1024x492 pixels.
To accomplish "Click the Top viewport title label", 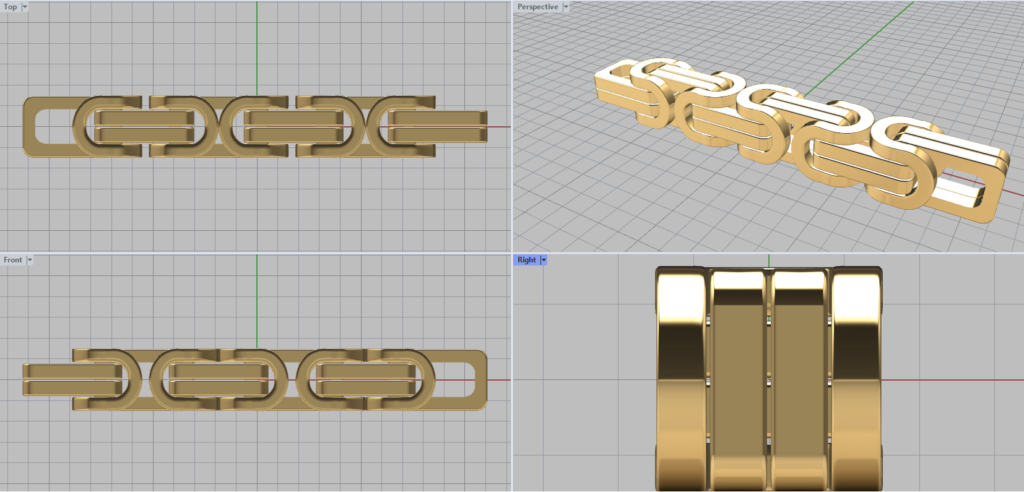I will [x=10, y=7].
